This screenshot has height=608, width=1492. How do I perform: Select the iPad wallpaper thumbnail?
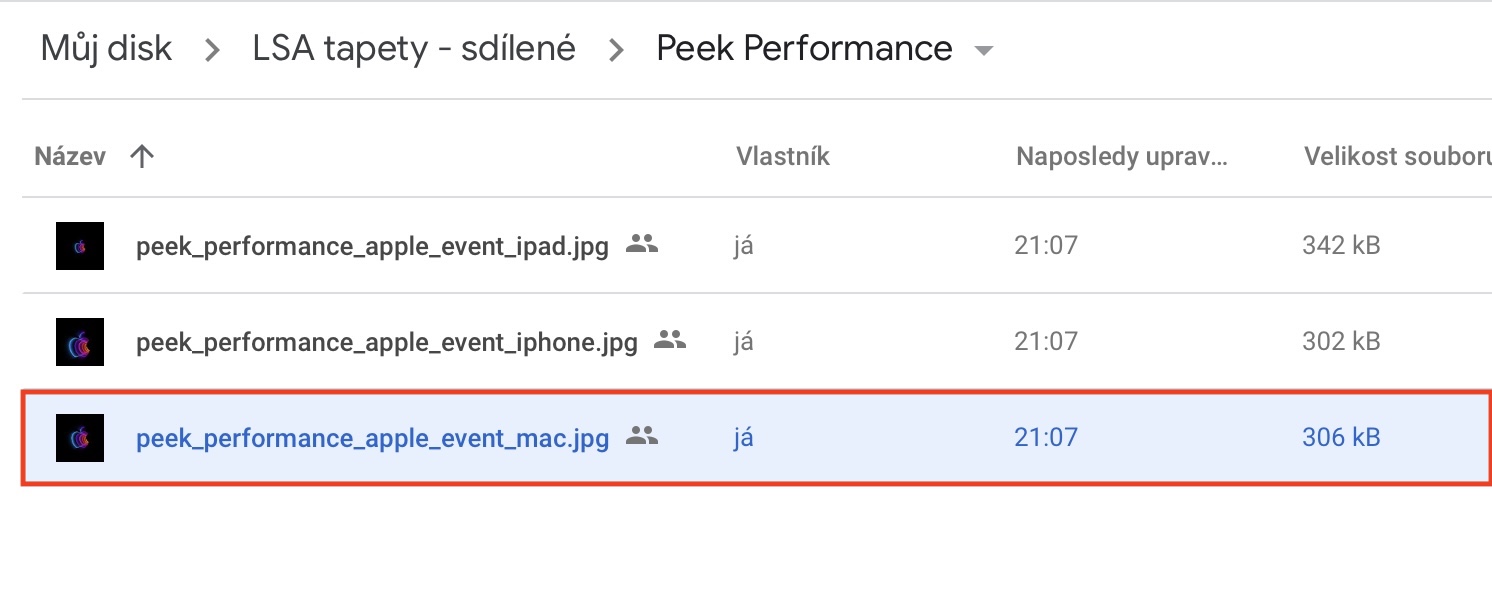coord(80,246)
